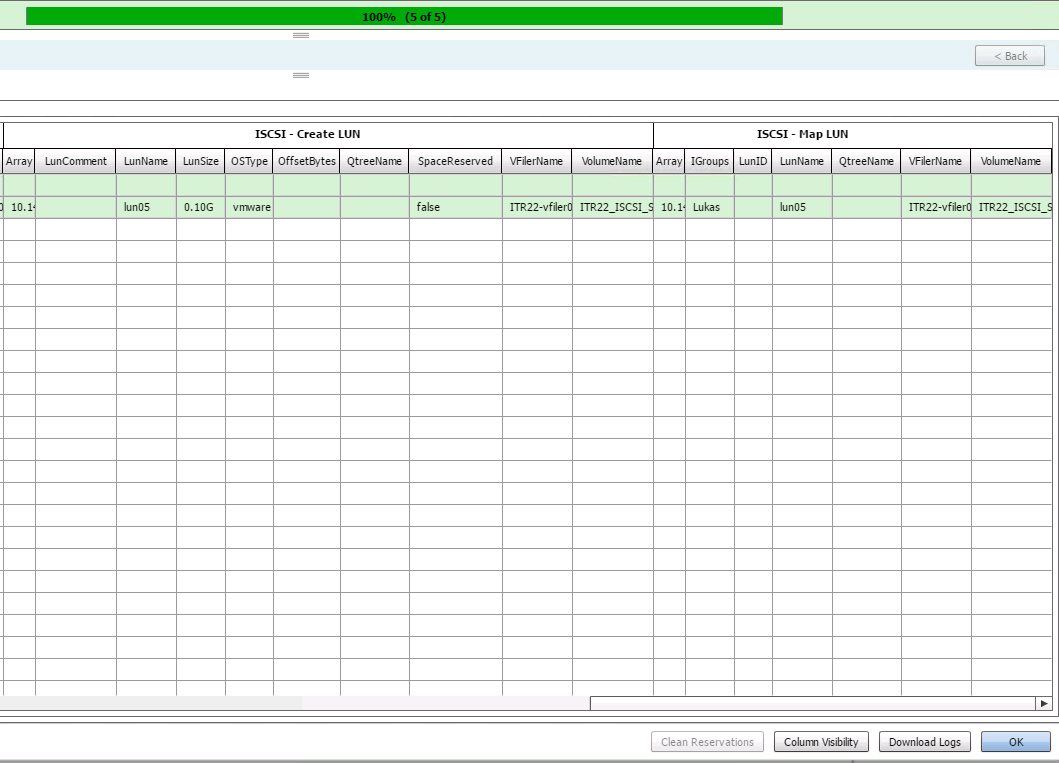Click the lower pane splitter grip above table
This screenshot has width=1059, height=763.
[301, 75]
